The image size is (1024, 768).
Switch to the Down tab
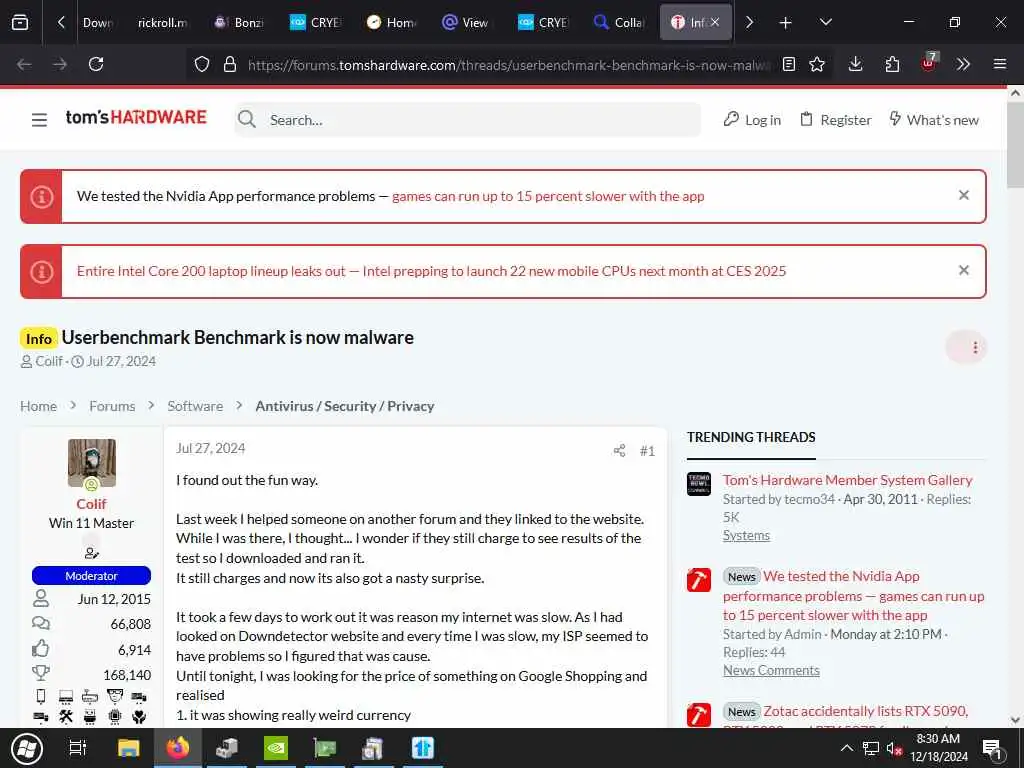[x=98, y=22]
